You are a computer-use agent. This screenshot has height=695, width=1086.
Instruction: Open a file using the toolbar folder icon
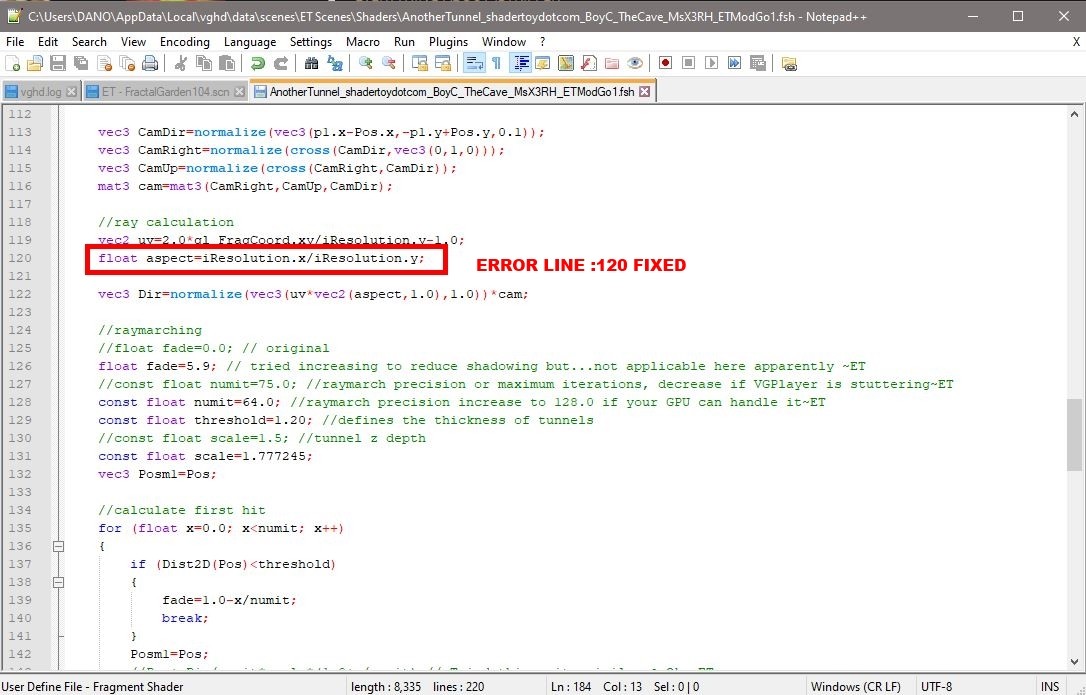pyautogui.click(x=35, y=64)
